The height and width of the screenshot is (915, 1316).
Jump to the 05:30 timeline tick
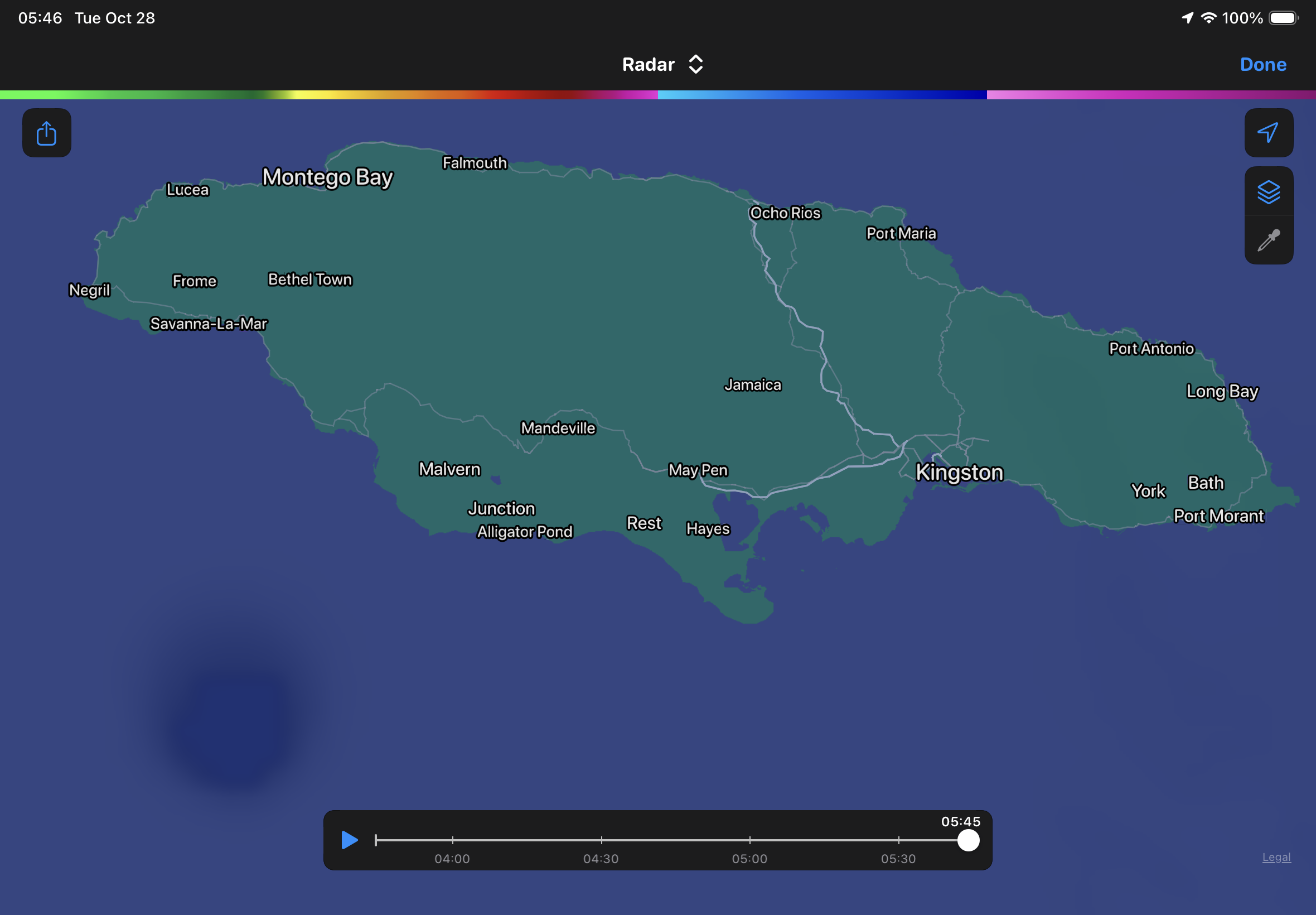898,840
